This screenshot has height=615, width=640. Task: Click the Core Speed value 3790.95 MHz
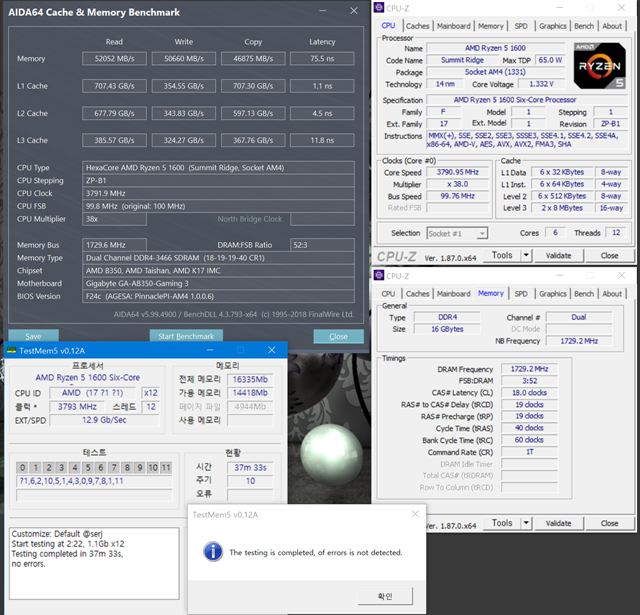tap(457, 172)
